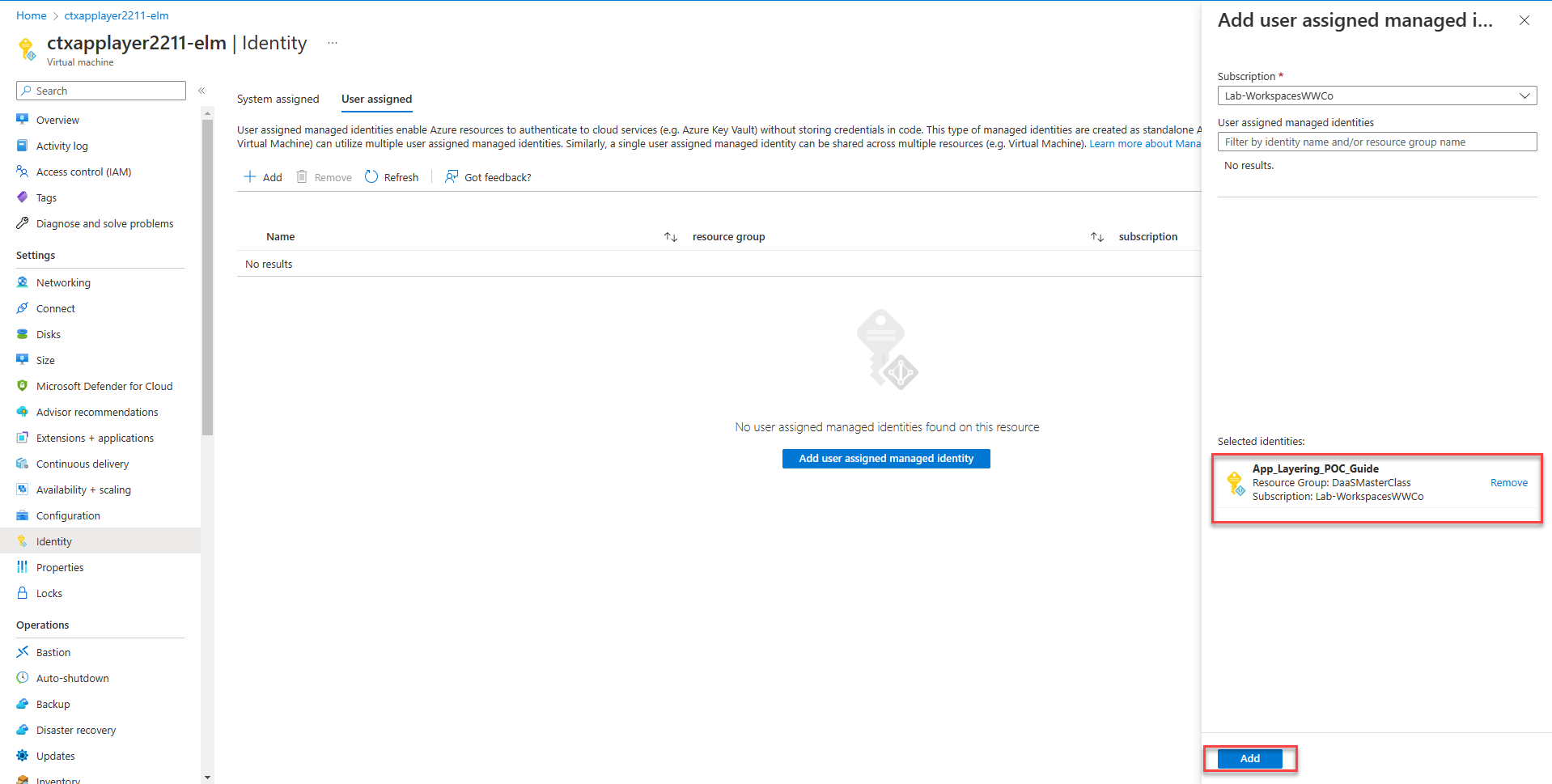Click the Advisor recommendations cloud icon
This screenshot has width=1552, height=784.
point(23,412)
